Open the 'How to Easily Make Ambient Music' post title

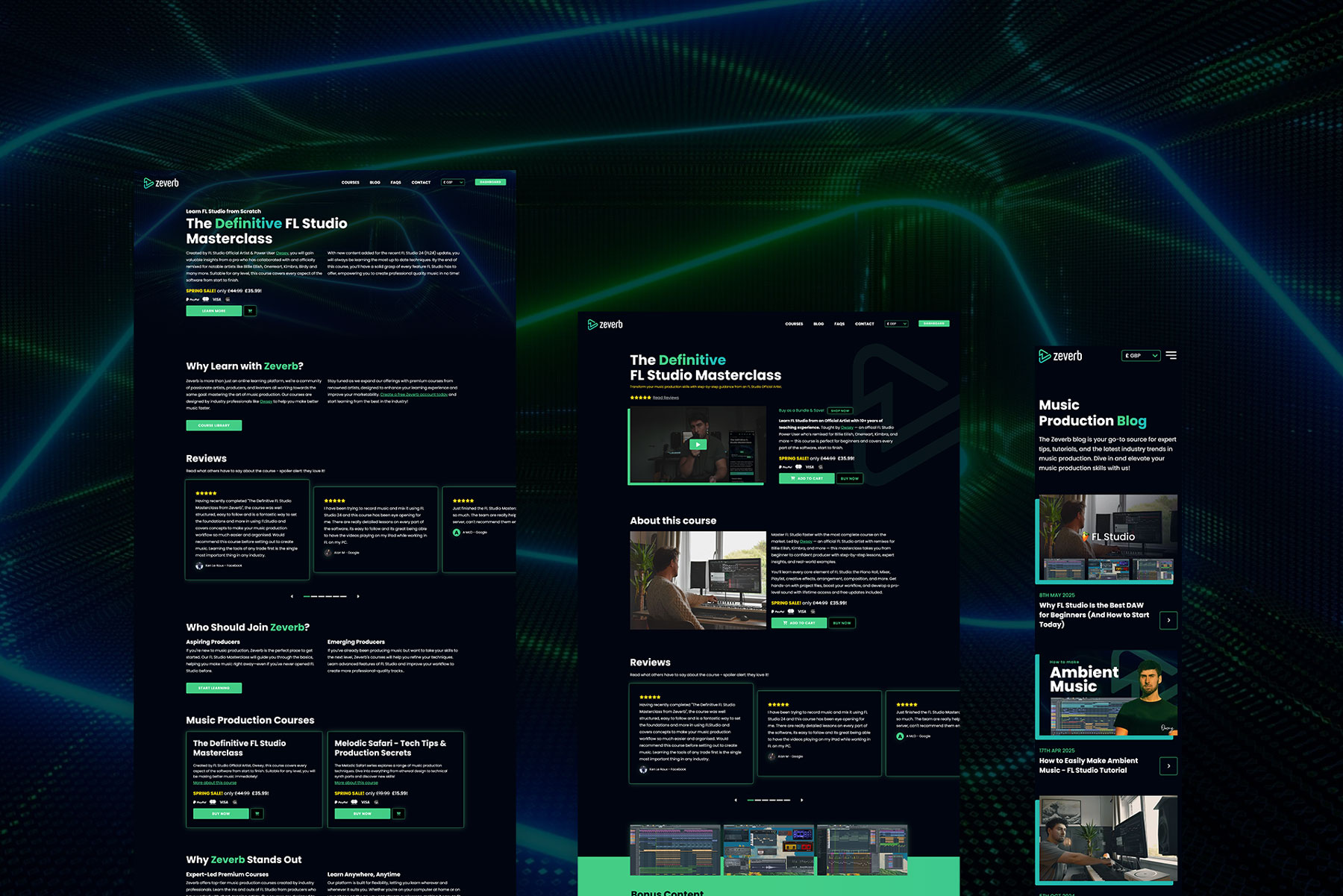pyautogui.click(x=1089, y=765)
